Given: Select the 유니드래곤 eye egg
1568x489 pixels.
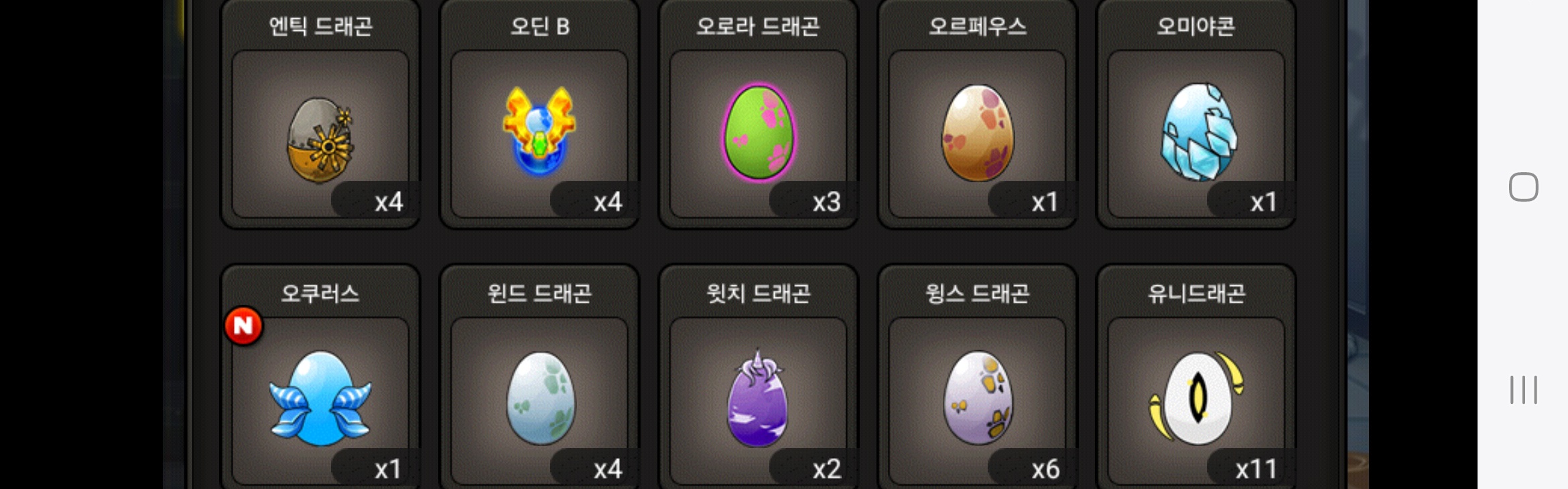Looking at the screenshot, I should 1197,398.
